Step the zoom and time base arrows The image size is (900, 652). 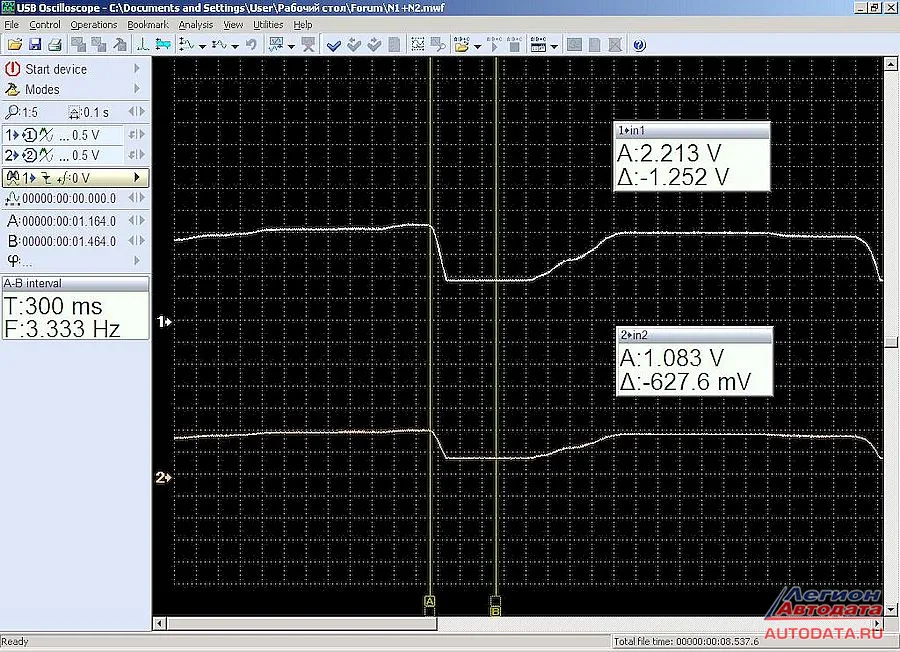coord(137,111)
